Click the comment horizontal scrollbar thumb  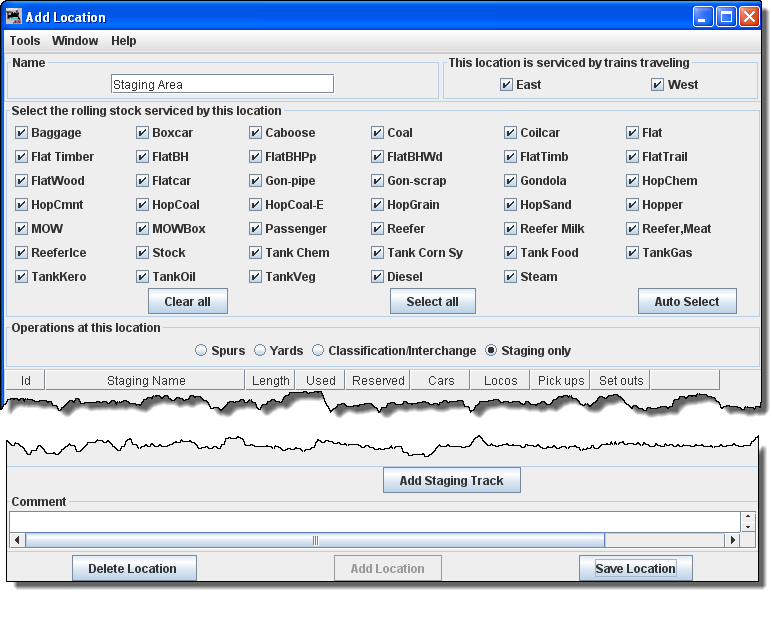[315, 540]
